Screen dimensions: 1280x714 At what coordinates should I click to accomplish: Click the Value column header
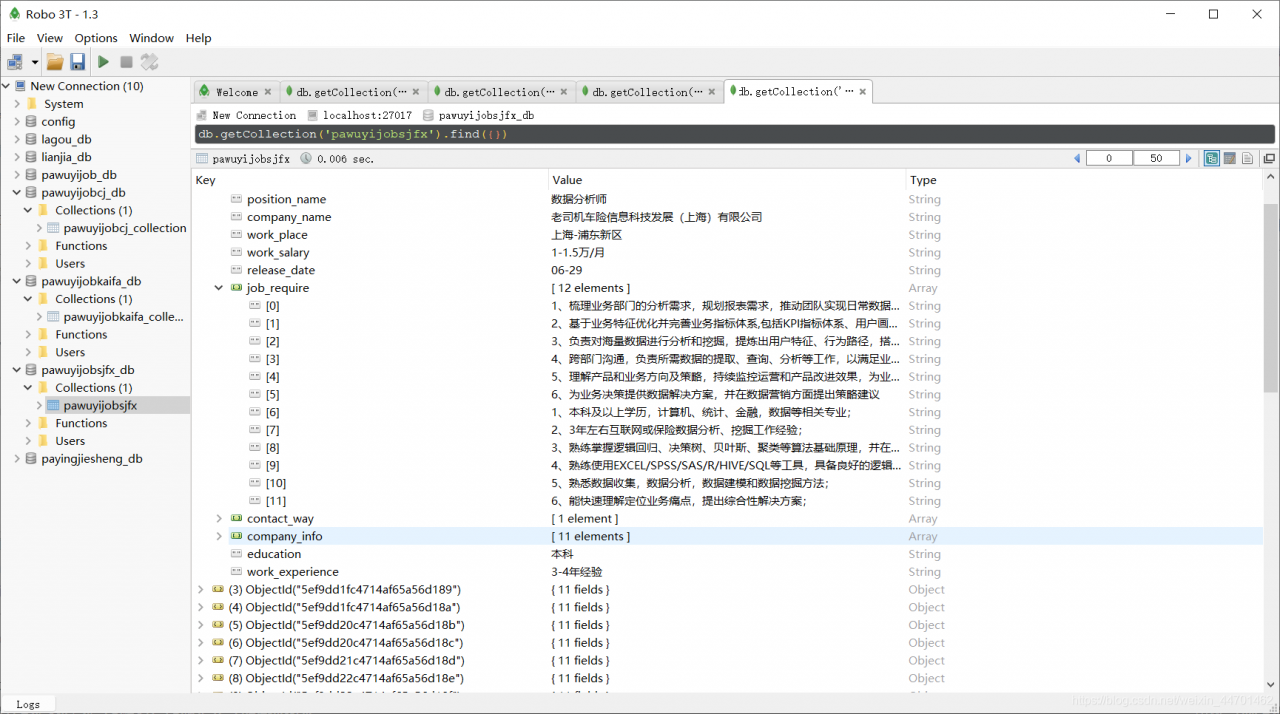[567, 180]
